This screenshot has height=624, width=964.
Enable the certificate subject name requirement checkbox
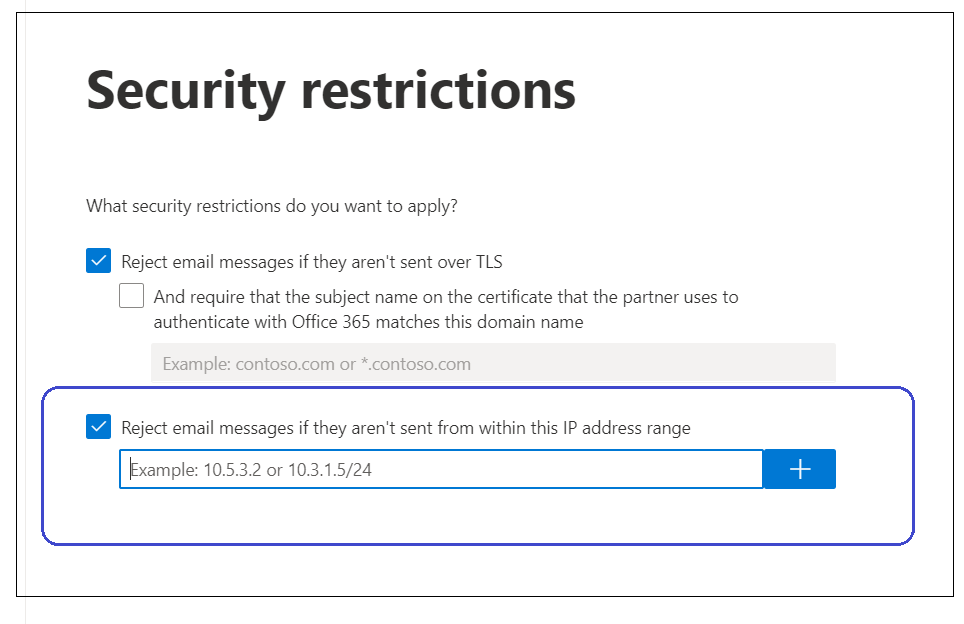(131, 296)
